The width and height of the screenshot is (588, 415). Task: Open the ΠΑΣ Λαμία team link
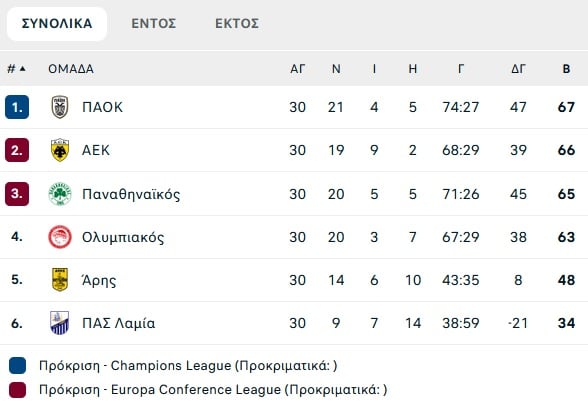tap(118, 323)
